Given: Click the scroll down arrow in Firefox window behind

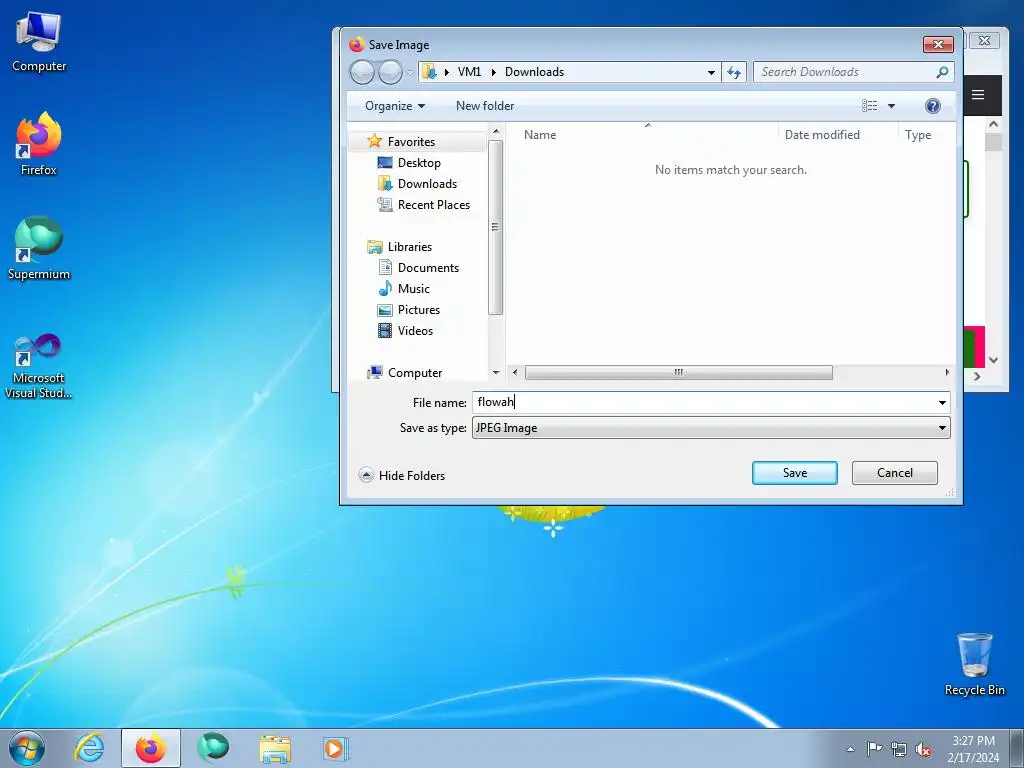Looking at the screenshot, I should [993, 360].
